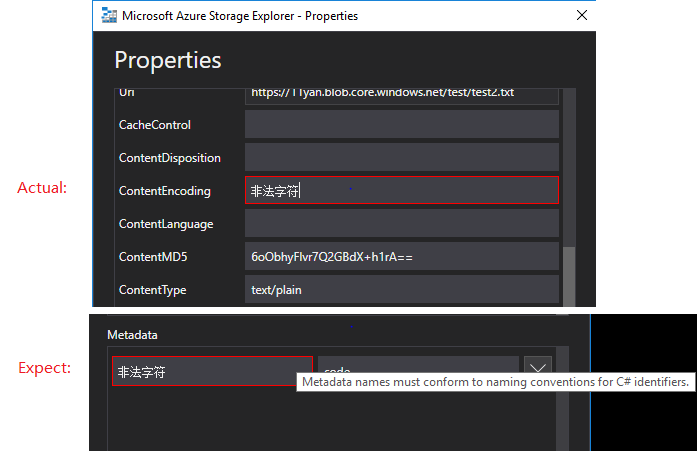
Task: Click the ContentEncoding label
Action: 164,191
